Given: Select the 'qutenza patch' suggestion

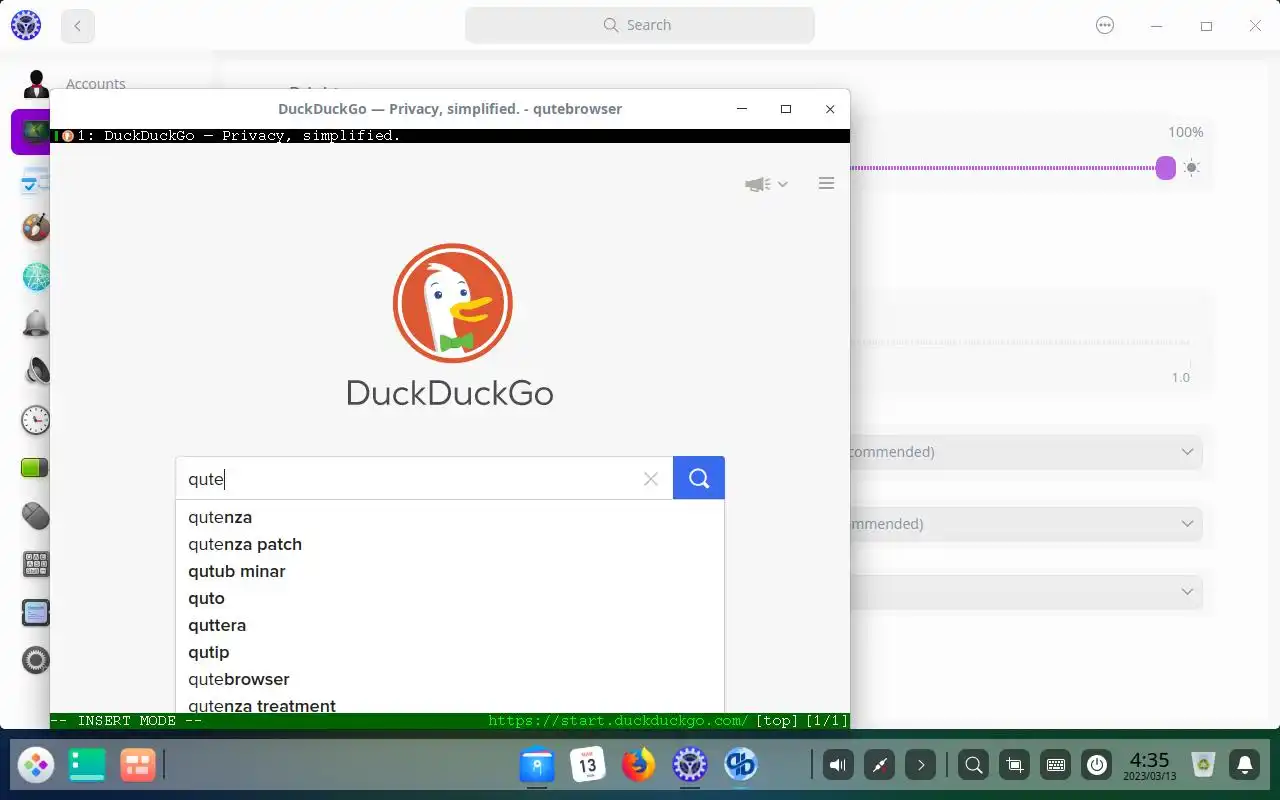Looking at the screenshot, I should click(x=450, y=544).
